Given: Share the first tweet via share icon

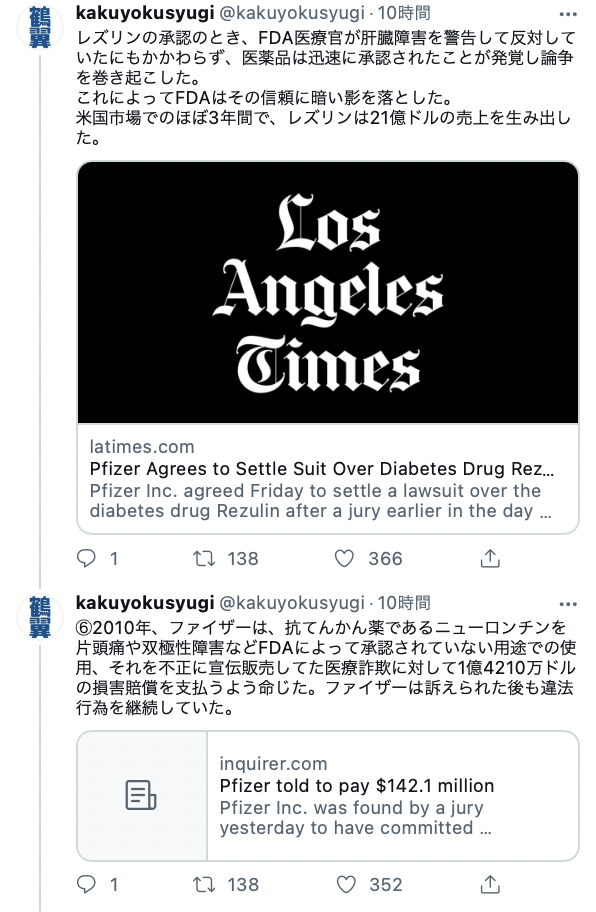Looking at the screenshot, I should [490, 558].
